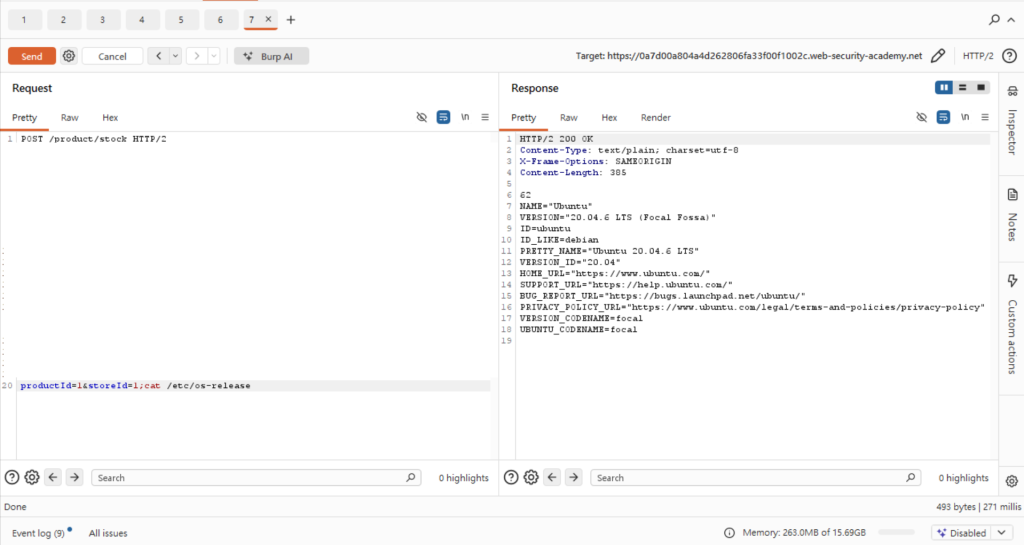
Task: Open Response search settings gear
Action: point(531,478)
